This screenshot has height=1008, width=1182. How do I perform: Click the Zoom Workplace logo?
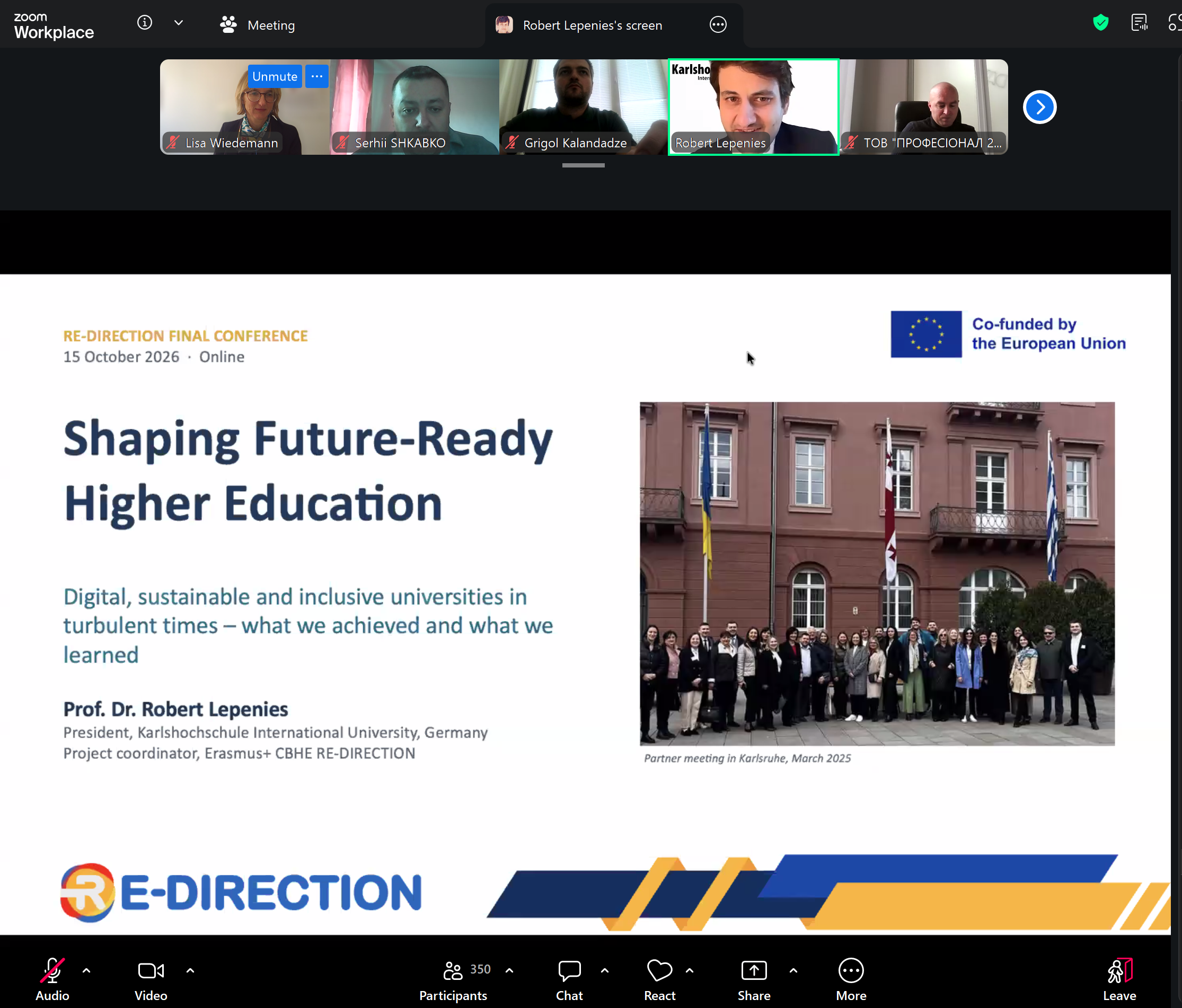click(x=54, y=26)
